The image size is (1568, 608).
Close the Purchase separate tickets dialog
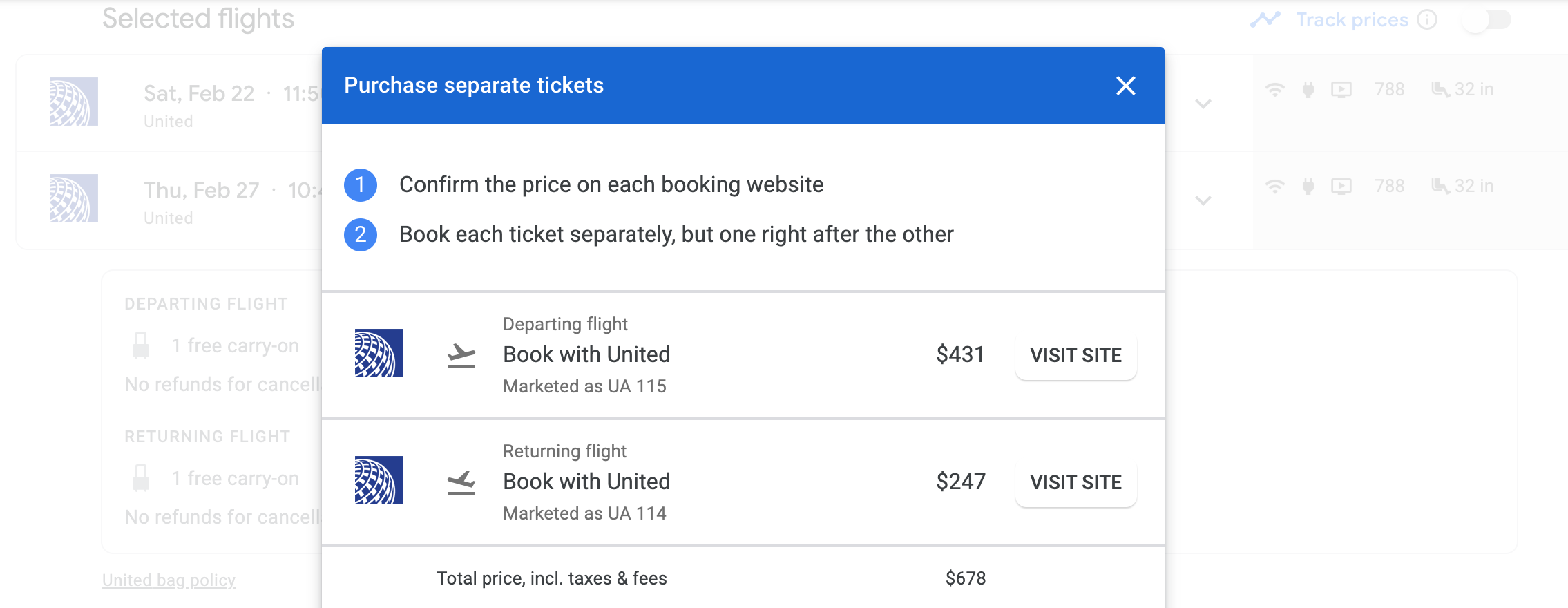pyautogui.click(x=1125, y=86)
